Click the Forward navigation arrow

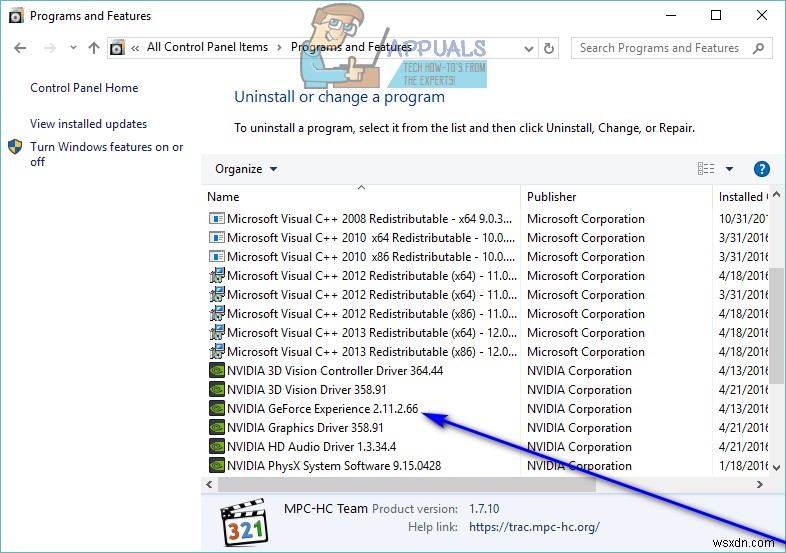[50, 48]
